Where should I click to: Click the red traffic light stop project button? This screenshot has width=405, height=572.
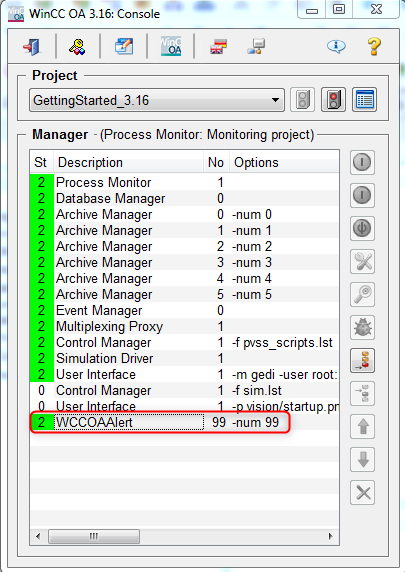coord(333,99)
